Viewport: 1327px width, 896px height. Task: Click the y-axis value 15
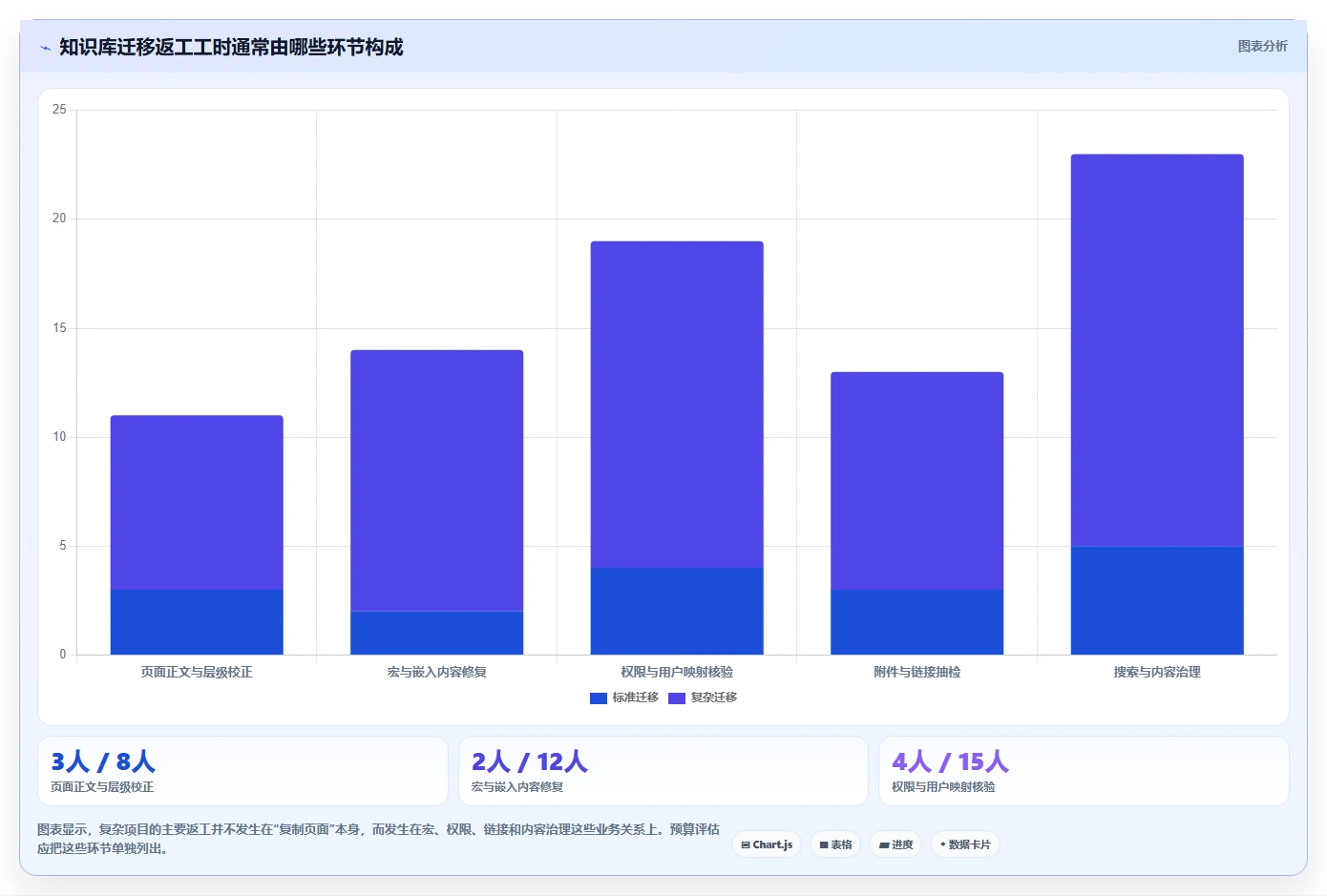coord(59,328)
